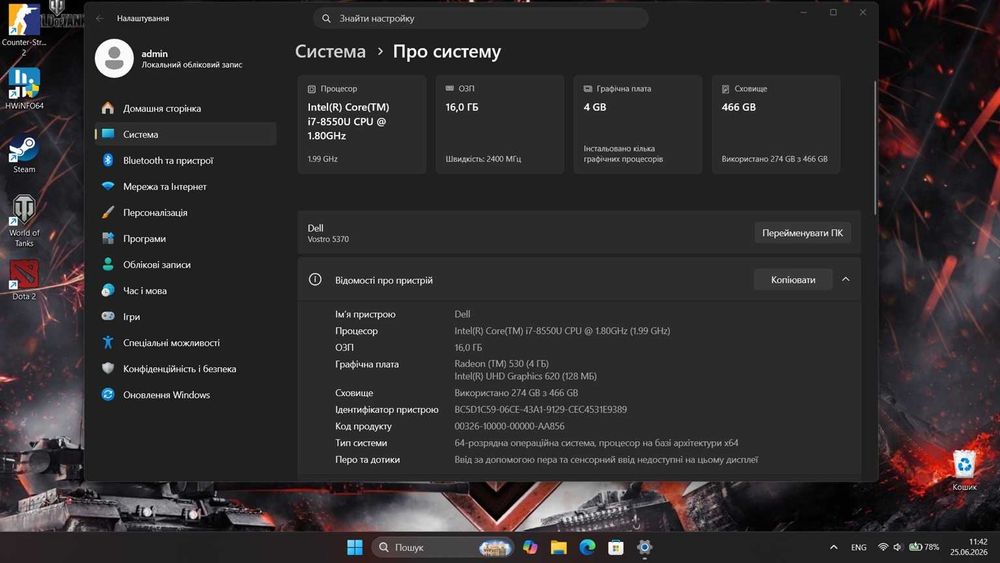Click the settings window scrollbar
The image size is (1000, 563).
coord(875,147)
